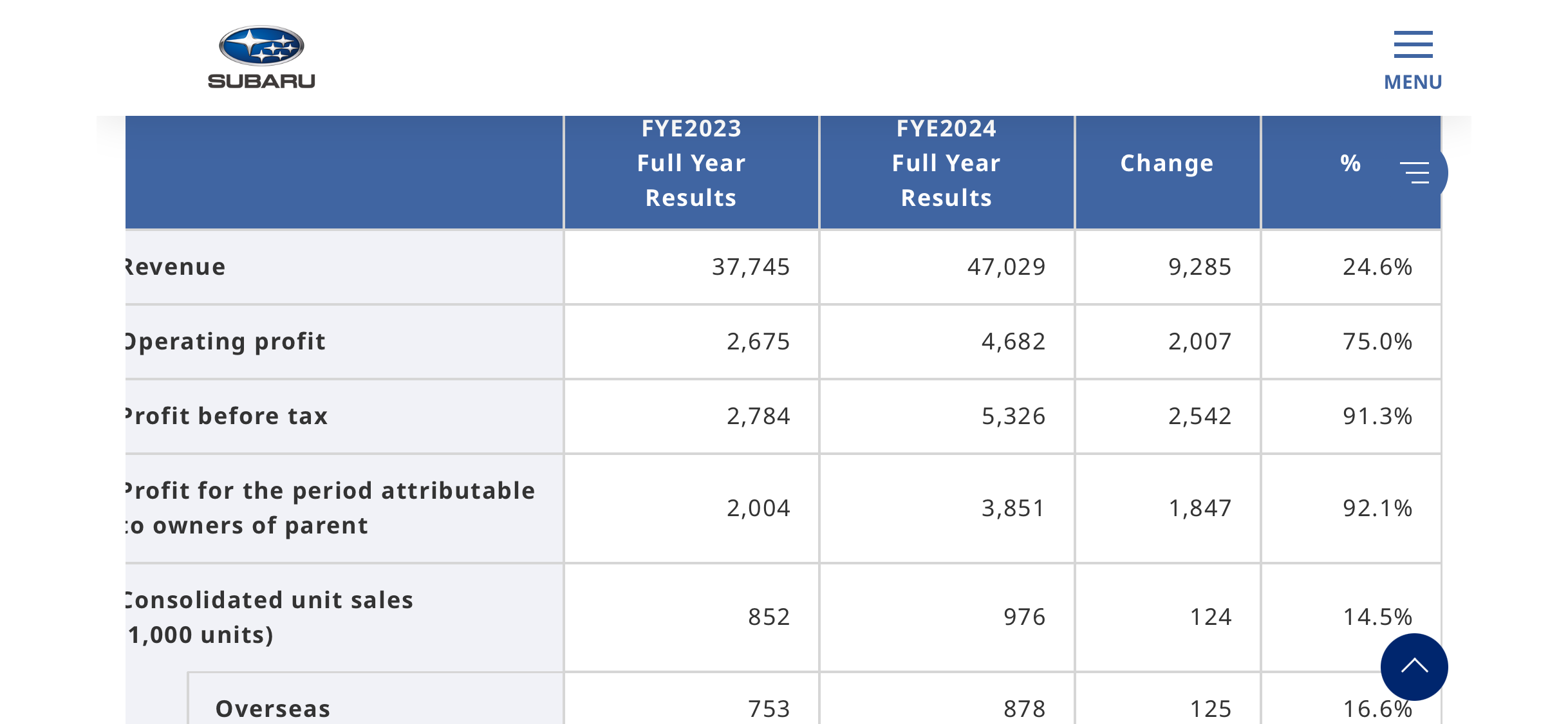The height and width of the screenshot is (724, 1568).
Task: Click the Overseas sub-row label
Action: [x=273, y=709]
